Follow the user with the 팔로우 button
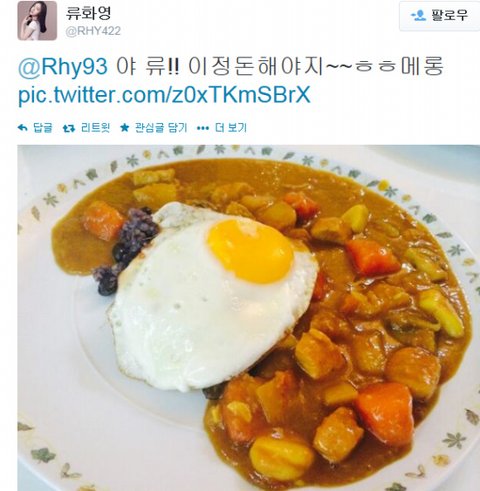 coord(440,16)
